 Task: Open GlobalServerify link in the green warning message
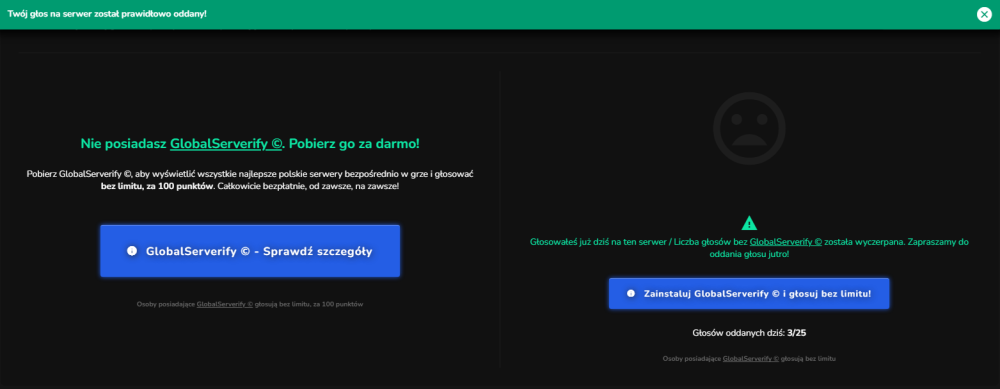[786, 242]
